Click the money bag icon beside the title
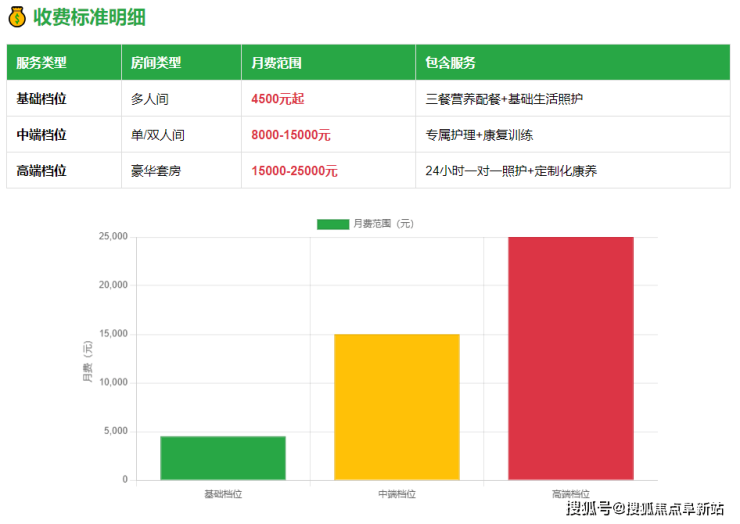Screen dimensions: 740x524 click(x=17, y=17)
